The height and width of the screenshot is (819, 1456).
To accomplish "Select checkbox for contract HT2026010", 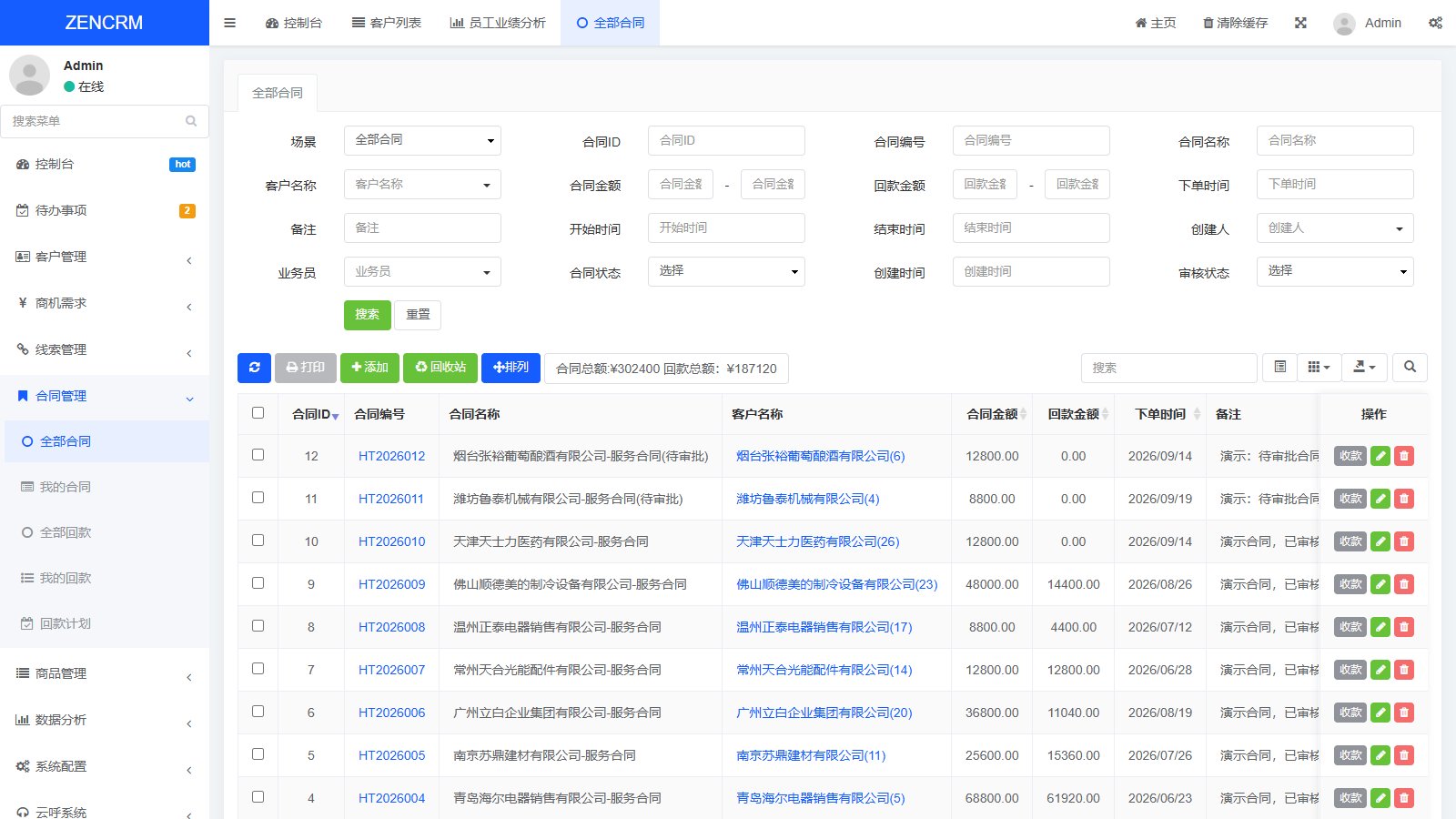I will [258, 541].
